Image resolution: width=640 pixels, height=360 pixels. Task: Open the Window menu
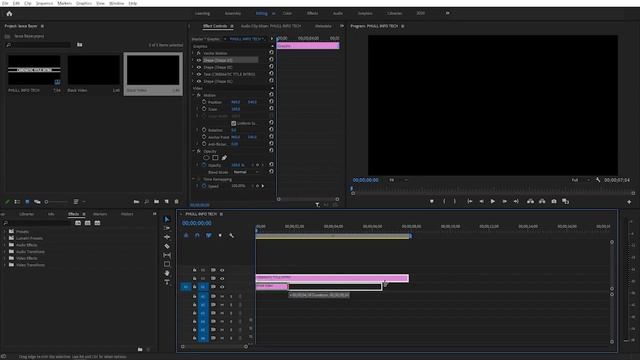click(x=116, y=3)
